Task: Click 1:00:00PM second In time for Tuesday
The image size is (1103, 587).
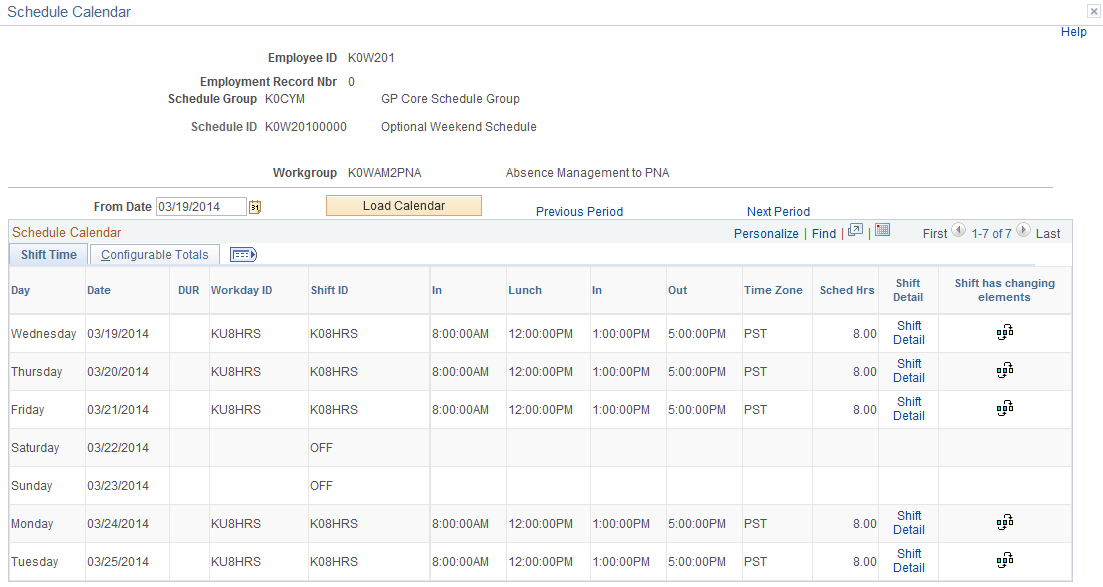Action: (621, 562)
